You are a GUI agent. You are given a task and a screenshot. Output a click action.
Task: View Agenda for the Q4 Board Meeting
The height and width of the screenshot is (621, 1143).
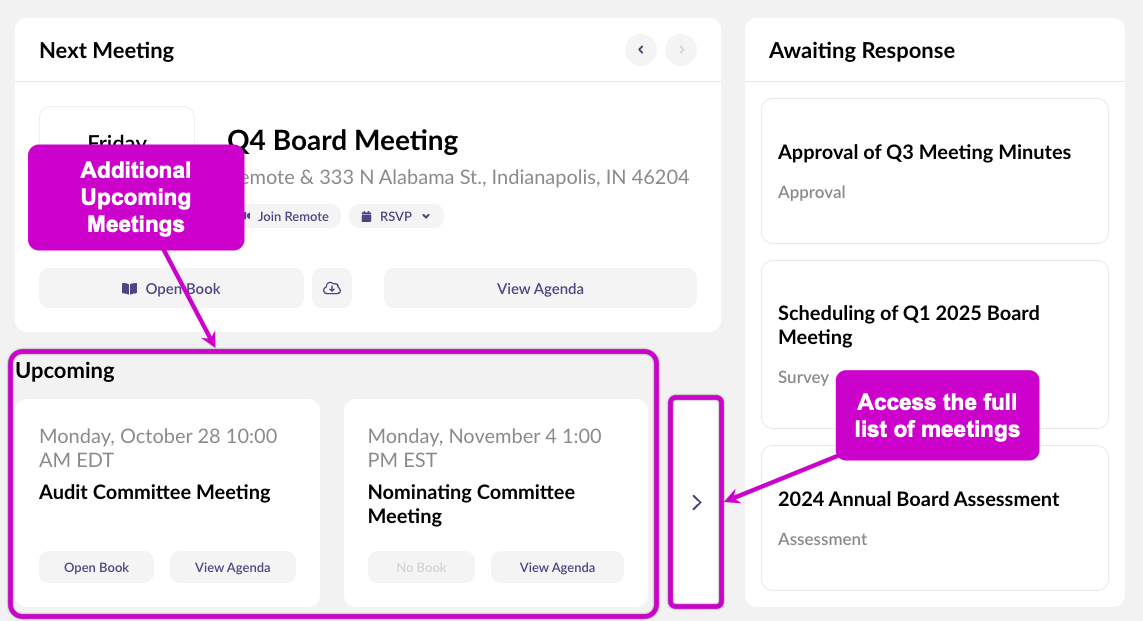tap(540, 288)
